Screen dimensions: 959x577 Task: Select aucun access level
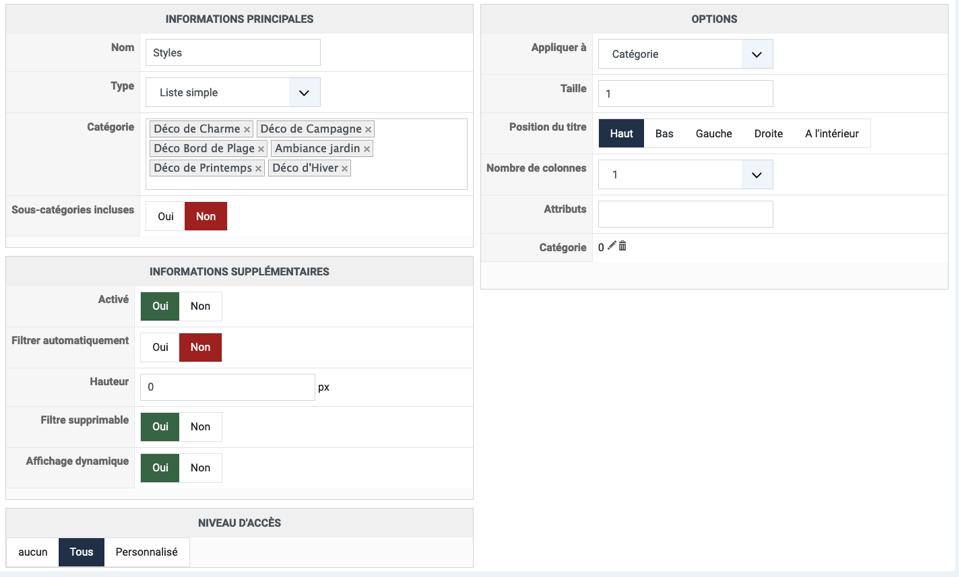(33, 552)
